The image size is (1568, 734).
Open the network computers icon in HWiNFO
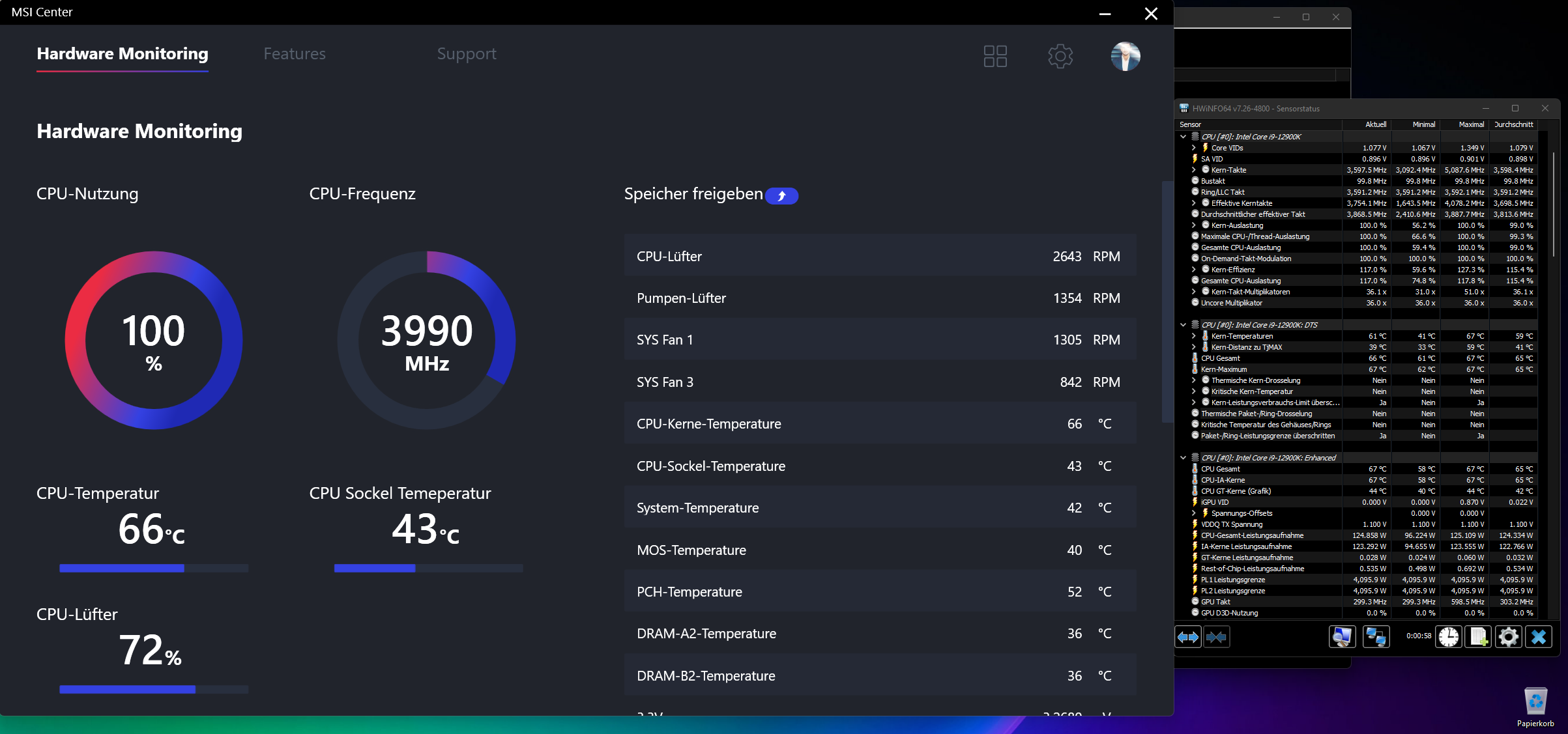(x=1376, y=637)
